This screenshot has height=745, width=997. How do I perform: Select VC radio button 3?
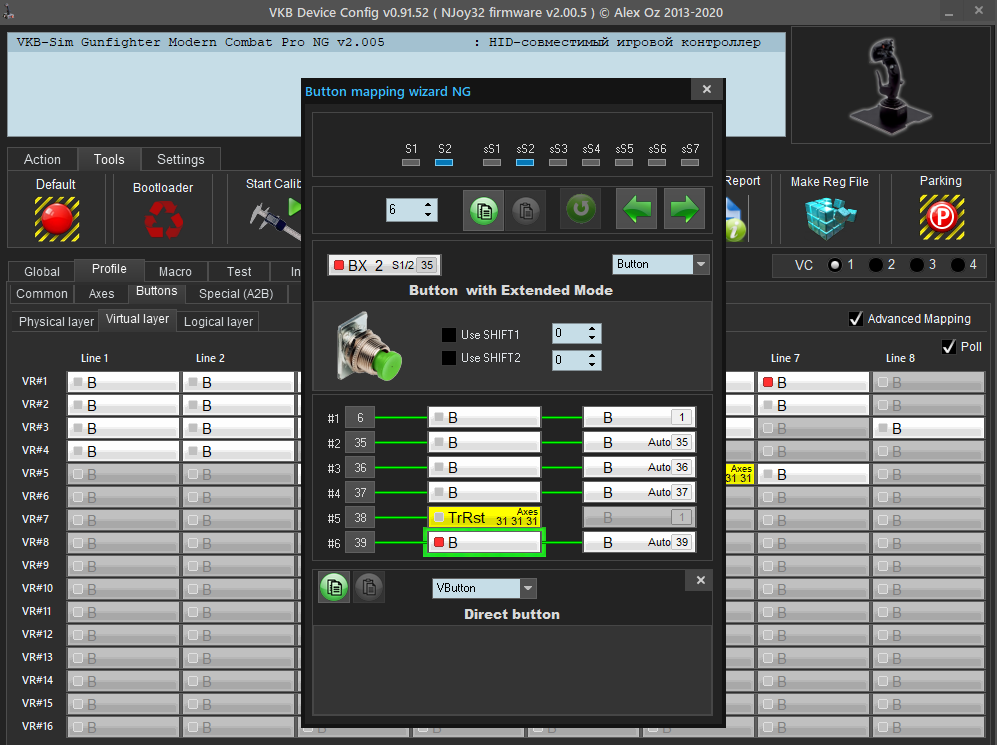pyautogui.click(x=916, y=265)
